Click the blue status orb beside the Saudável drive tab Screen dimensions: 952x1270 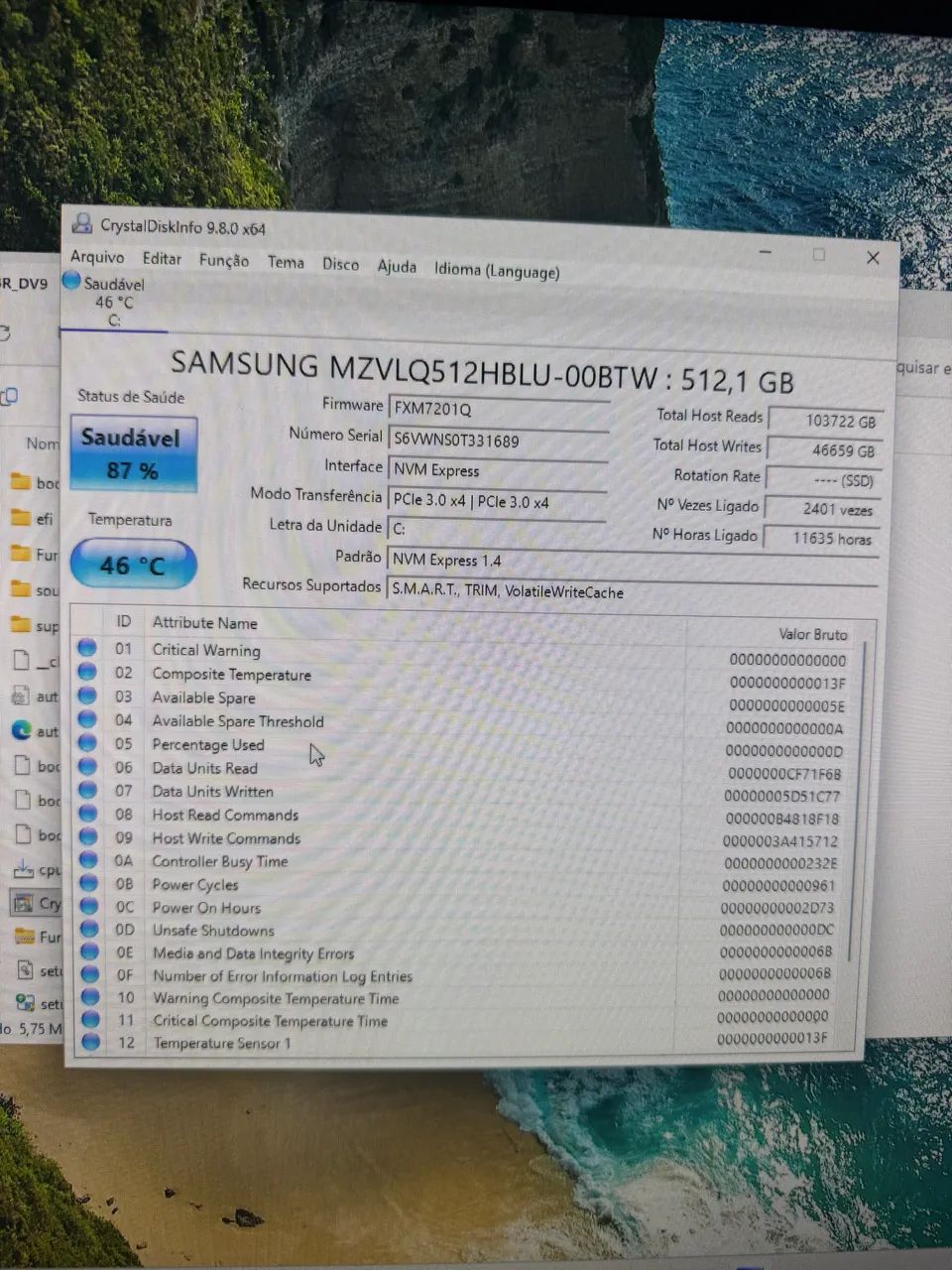[71, 281]
